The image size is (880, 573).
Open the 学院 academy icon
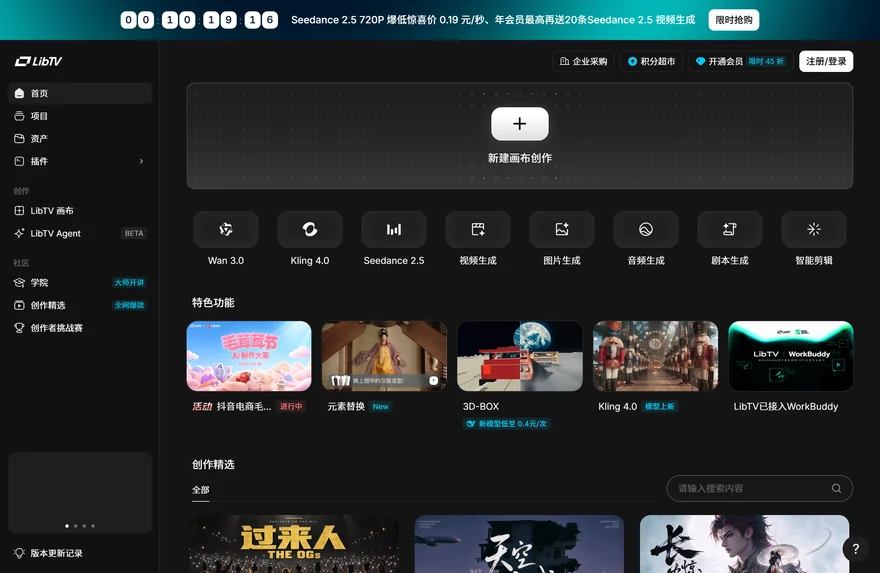19,282
